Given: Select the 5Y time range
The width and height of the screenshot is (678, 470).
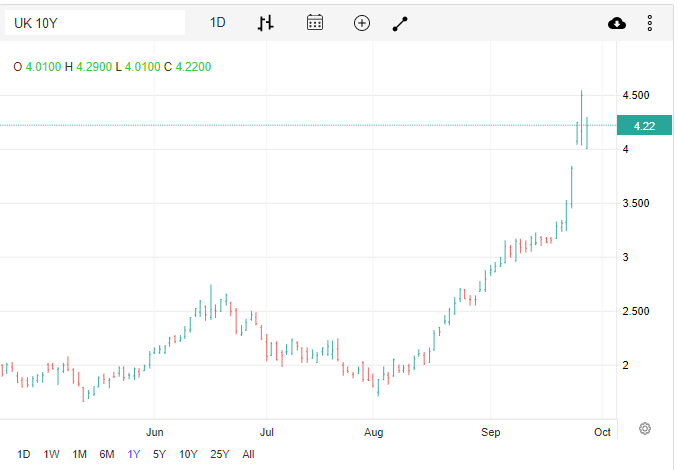Looking at the screenshot, I should pos(160,454).
